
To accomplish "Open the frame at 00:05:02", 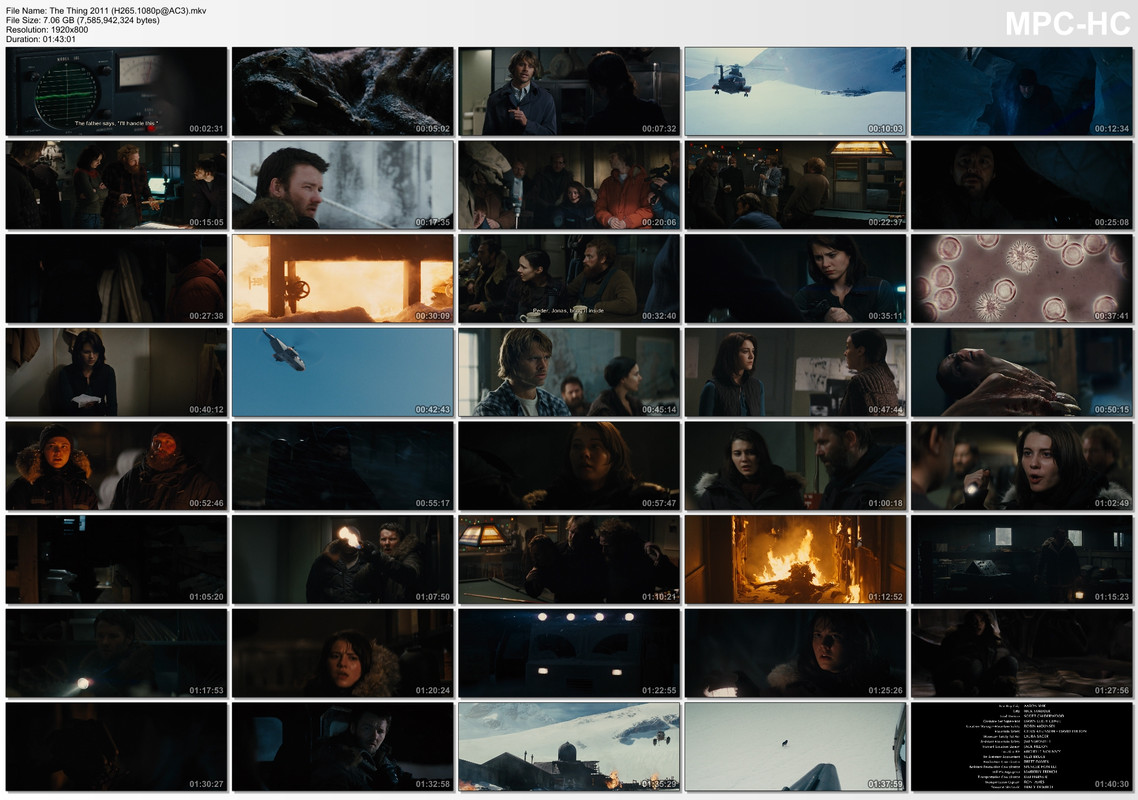I will [343, 91].
